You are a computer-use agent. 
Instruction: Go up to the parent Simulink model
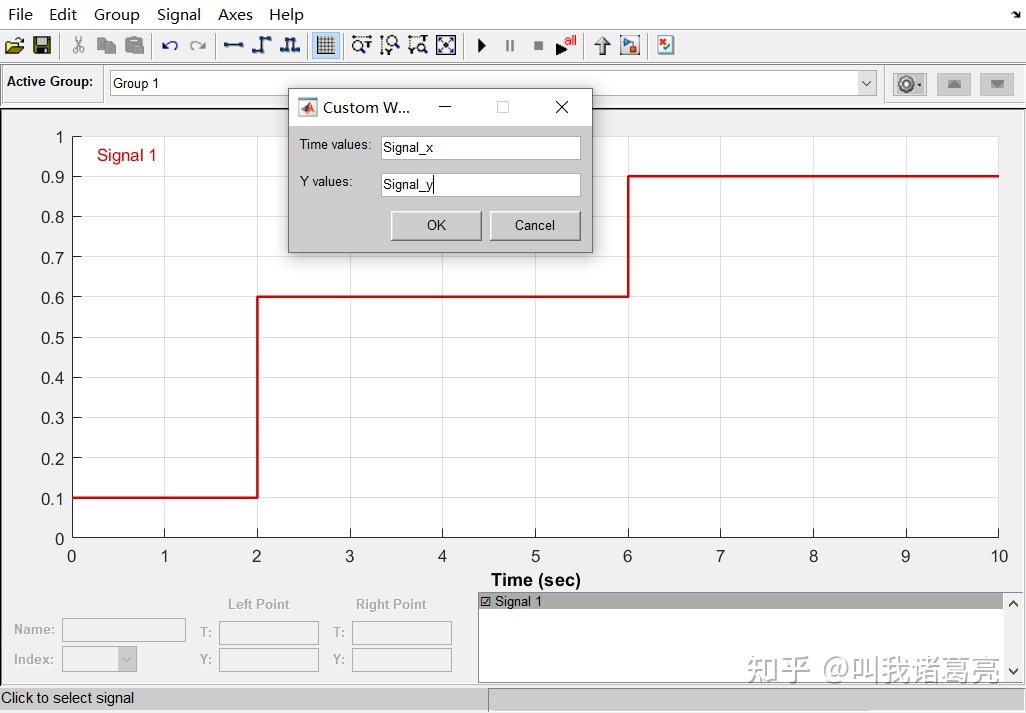point(601,45)
